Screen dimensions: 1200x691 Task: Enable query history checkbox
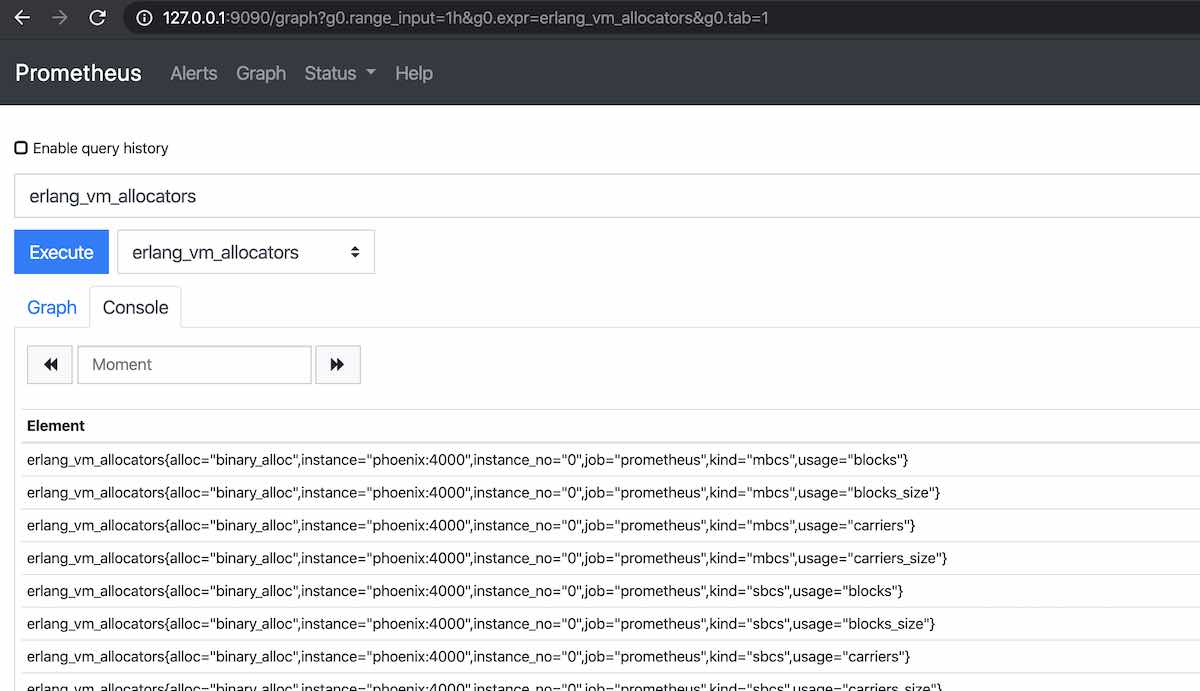21,148
